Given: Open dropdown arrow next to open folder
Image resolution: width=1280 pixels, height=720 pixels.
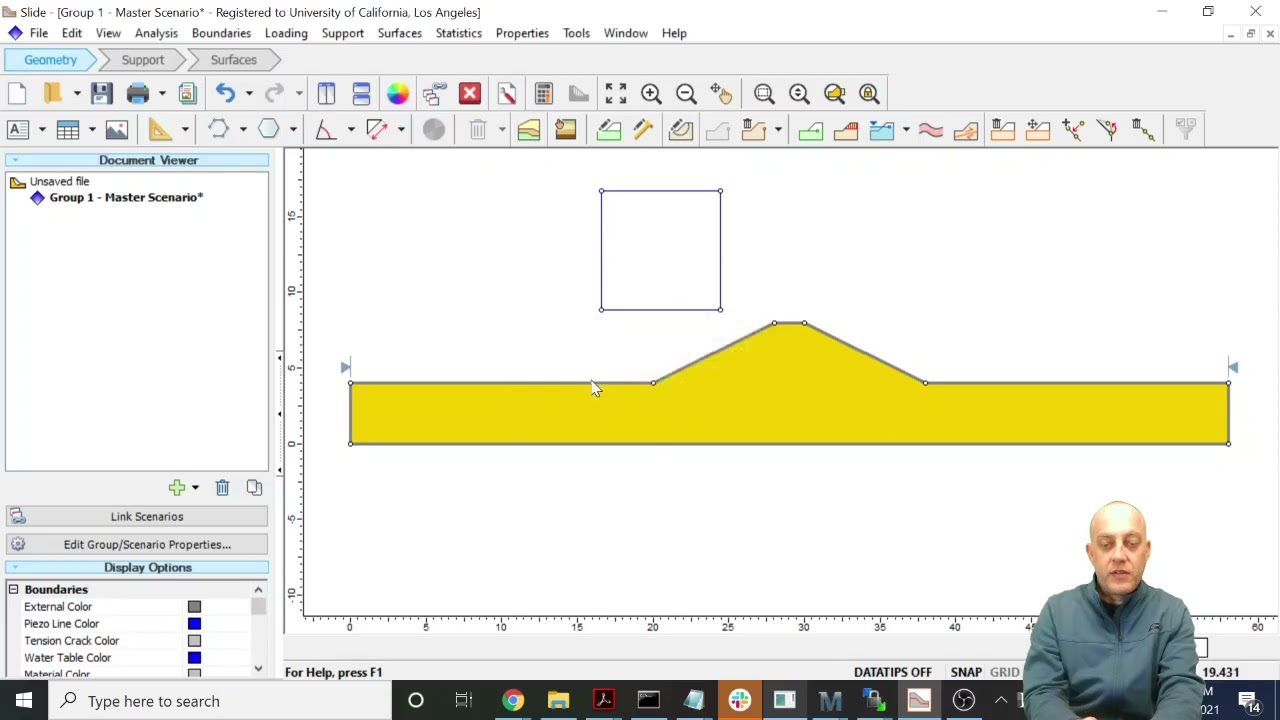Looking at the screenshot, I should coord(76,94).
